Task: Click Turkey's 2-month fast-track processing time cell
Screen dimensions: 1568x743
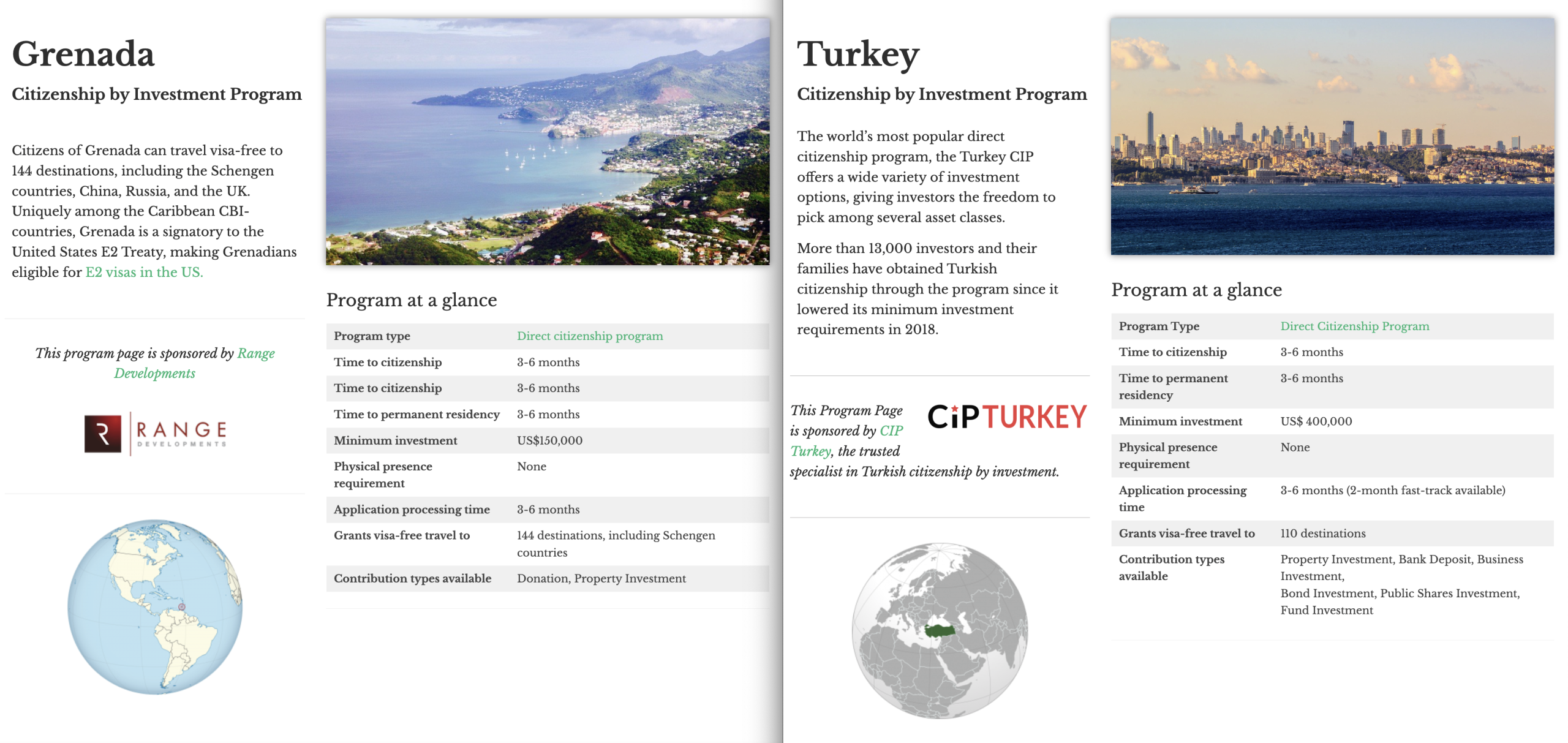Action: (1392, 490)
